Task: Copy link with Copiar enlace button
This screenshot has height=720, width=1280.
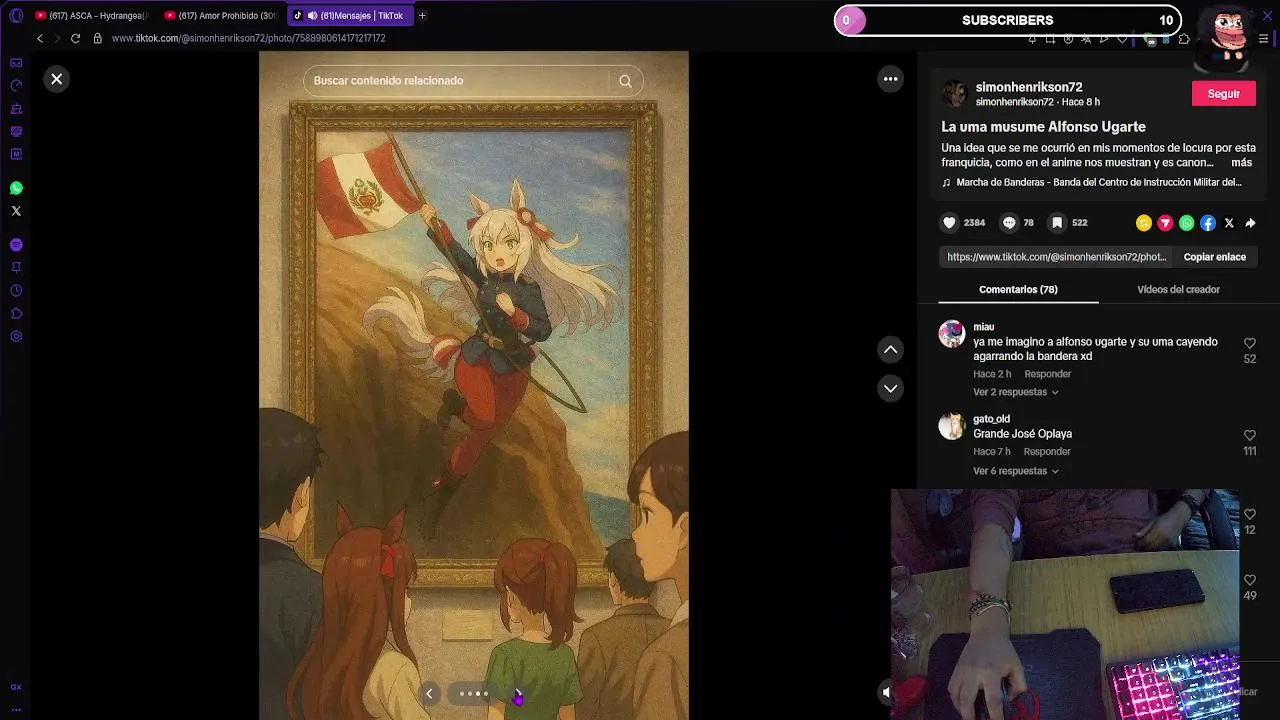Action: pos(1215,257)
